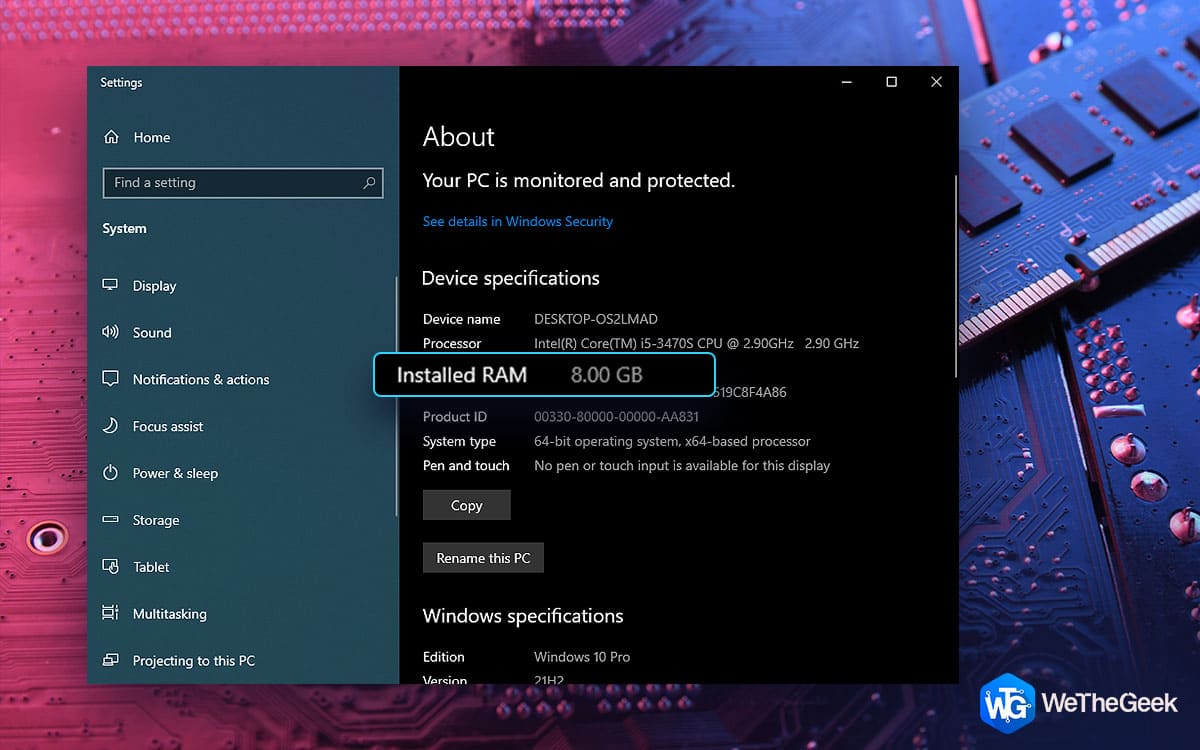This screenshot has height=750, width=1200.
Task: Select the No pen or touch input text
Action: 682,465
